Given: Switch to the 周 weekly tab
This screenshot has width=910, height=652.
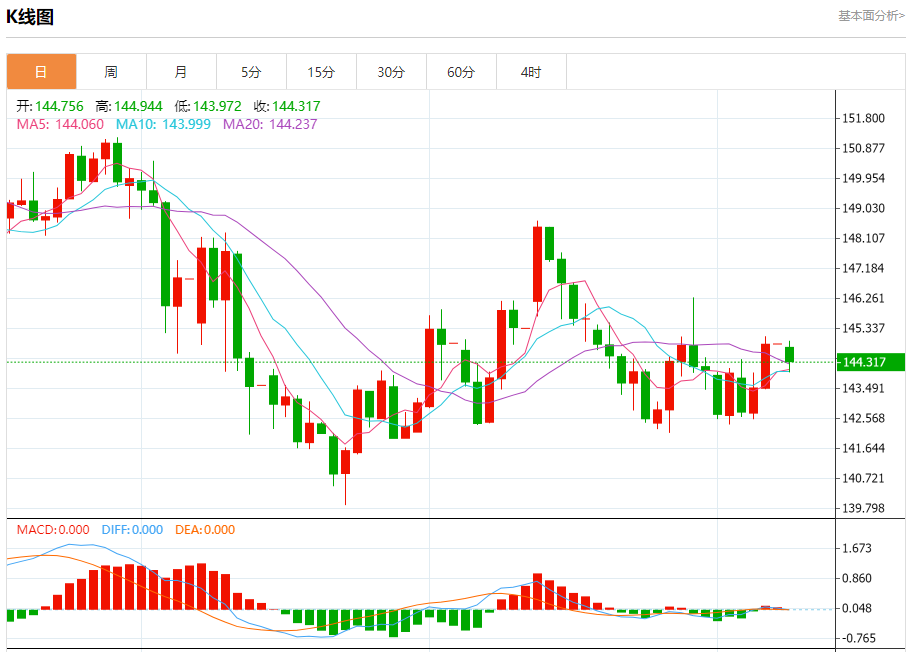Looking at the screenshot, I should (111, 72).
